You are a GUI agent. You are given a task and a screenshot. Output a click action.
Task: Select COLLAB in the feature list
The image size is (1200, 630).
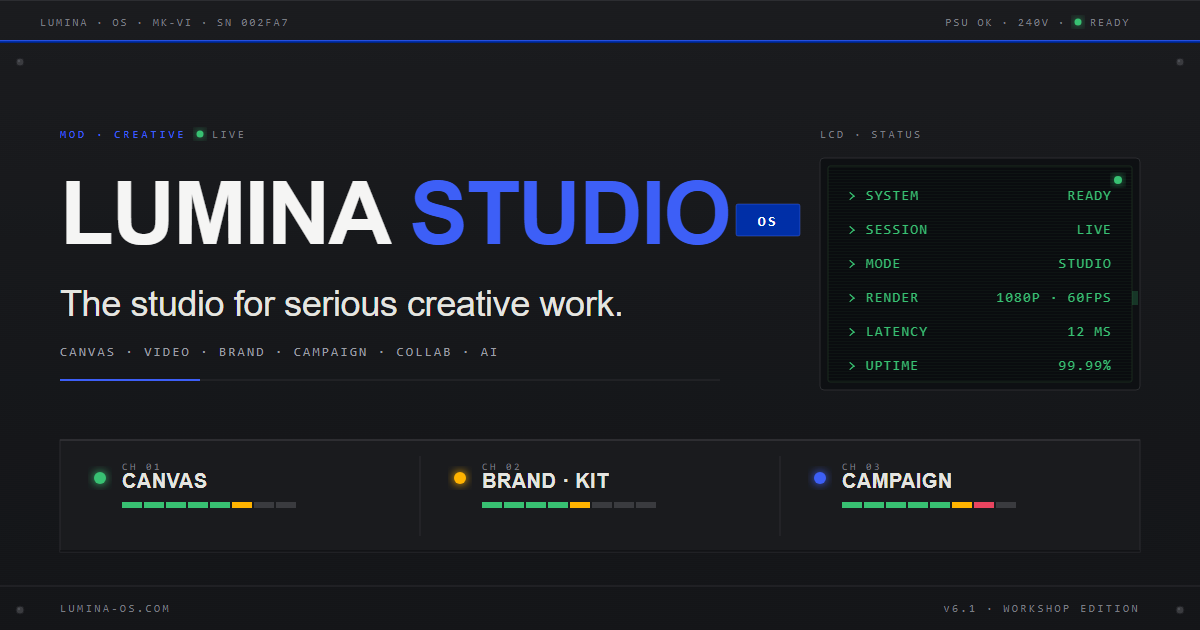coord(424,352)
